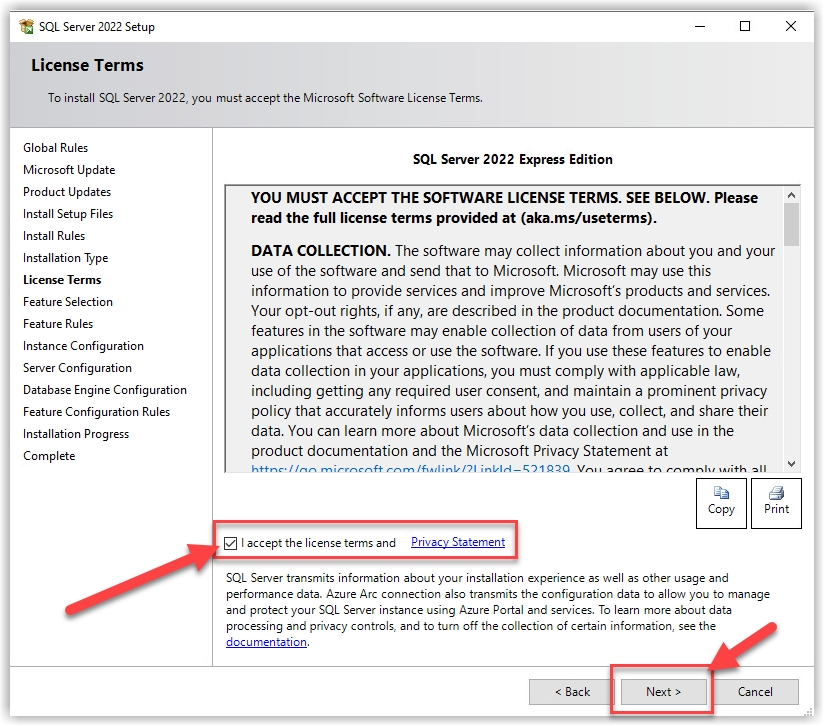
Task: Maximize the SQL Server 2022 Setup window
Action: pos(745,26)
